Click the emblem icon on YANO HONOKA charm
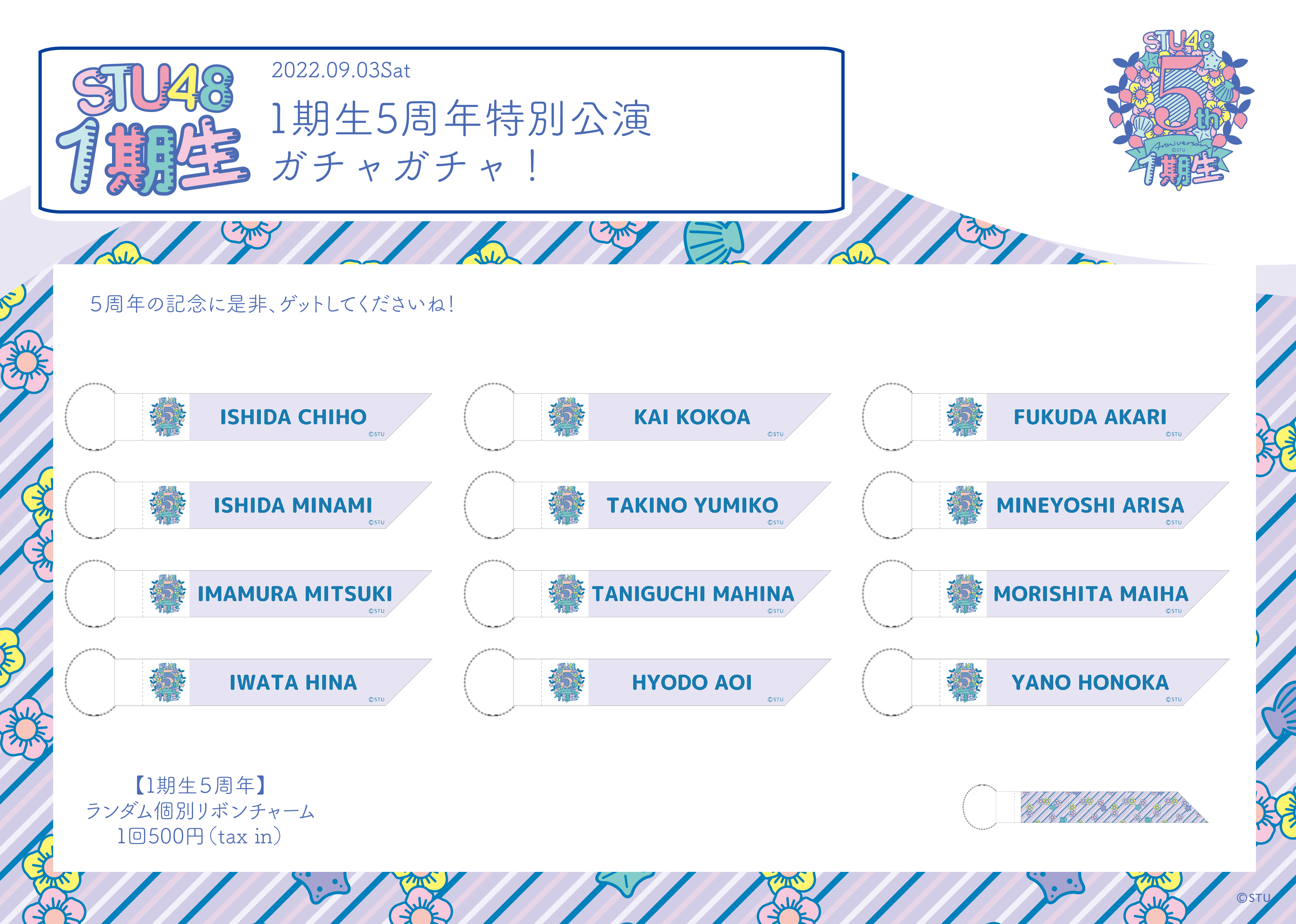This screenshot has width=1296, height=924. click(964, 682)
